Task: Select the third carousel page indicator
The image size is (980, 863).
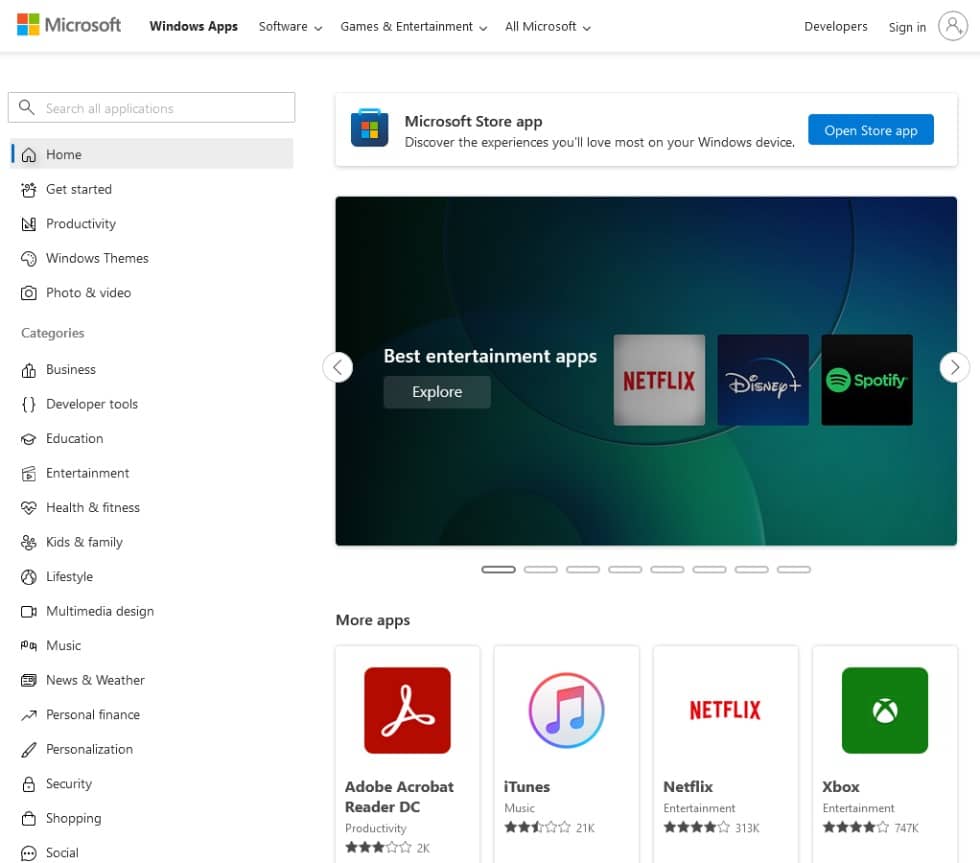Action: [582, 569]
